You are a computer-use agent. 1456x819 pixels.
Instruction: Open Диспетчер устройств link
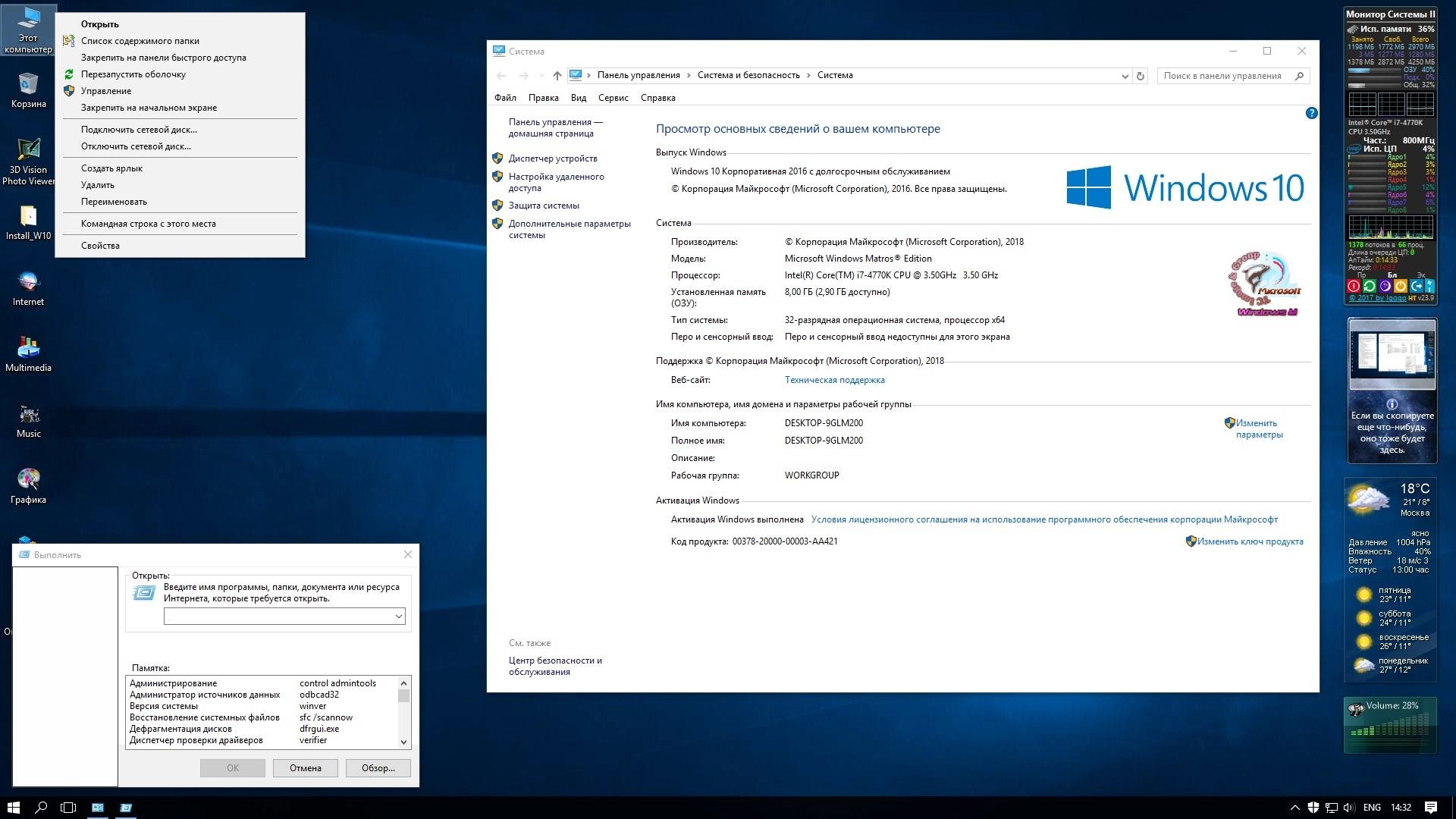553,158
